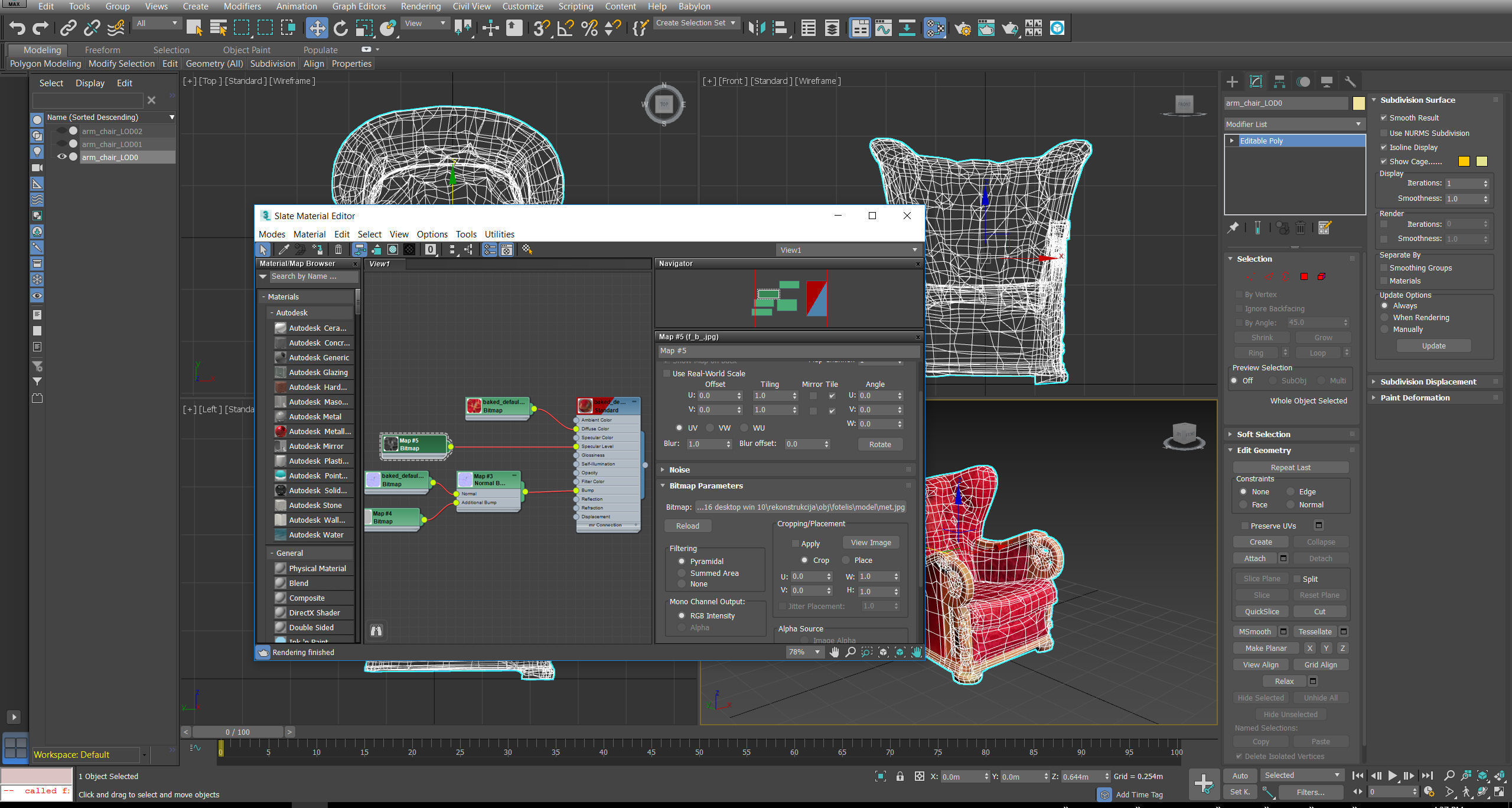Select the Select and Link tool
This screenshot has width=1512, height=808.
pos(69,28)
